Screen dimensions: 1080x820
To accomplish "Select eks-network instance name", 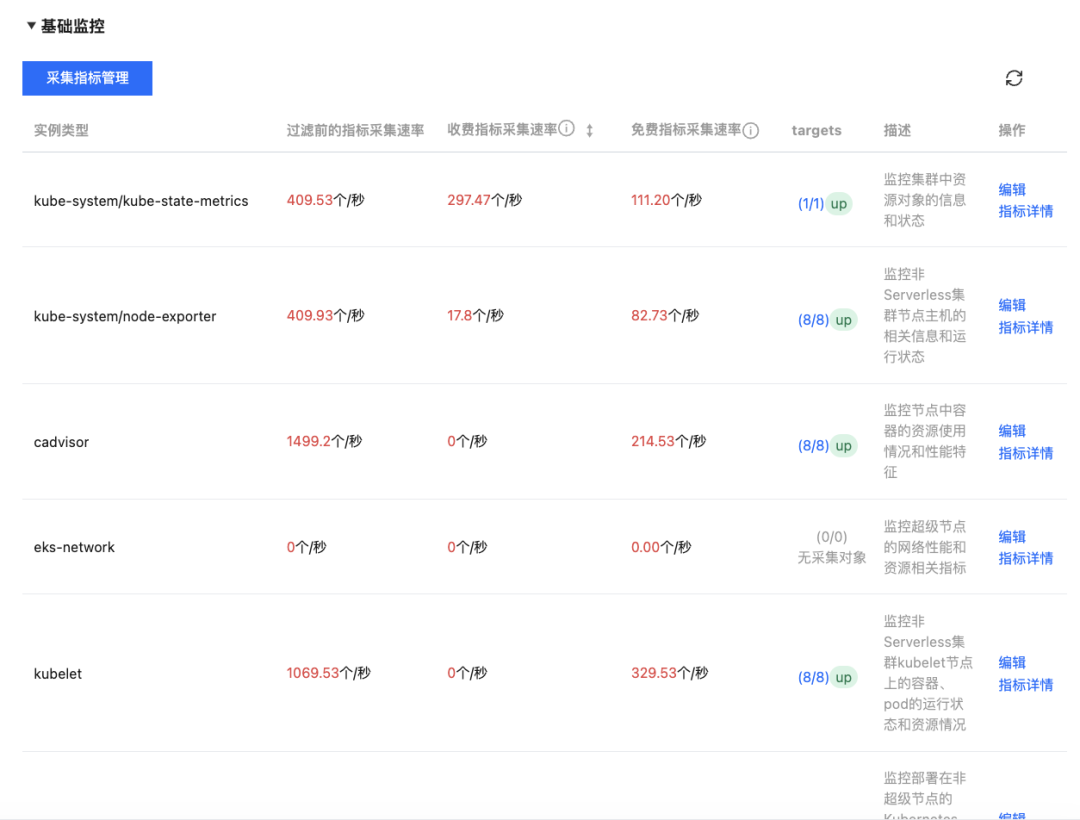I will click(x=74, y=547).
